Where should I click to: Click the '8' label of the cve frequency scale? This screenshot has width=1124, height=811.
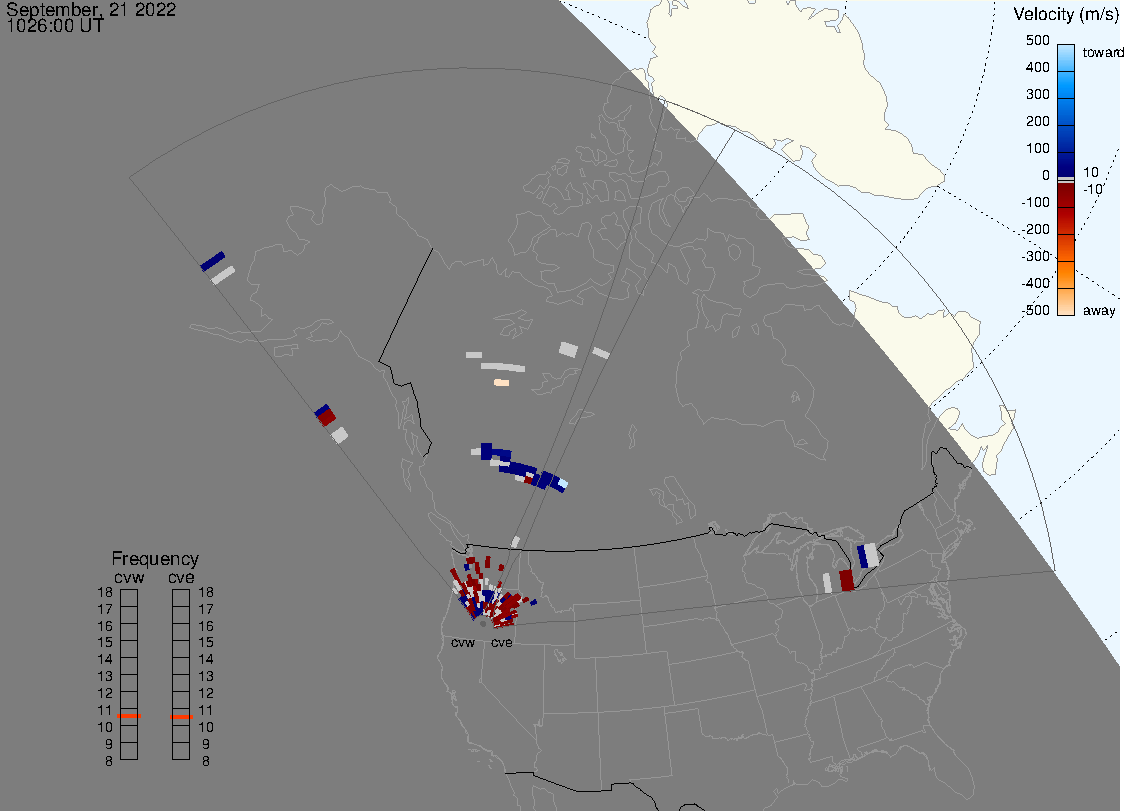(x=206, y=762)
